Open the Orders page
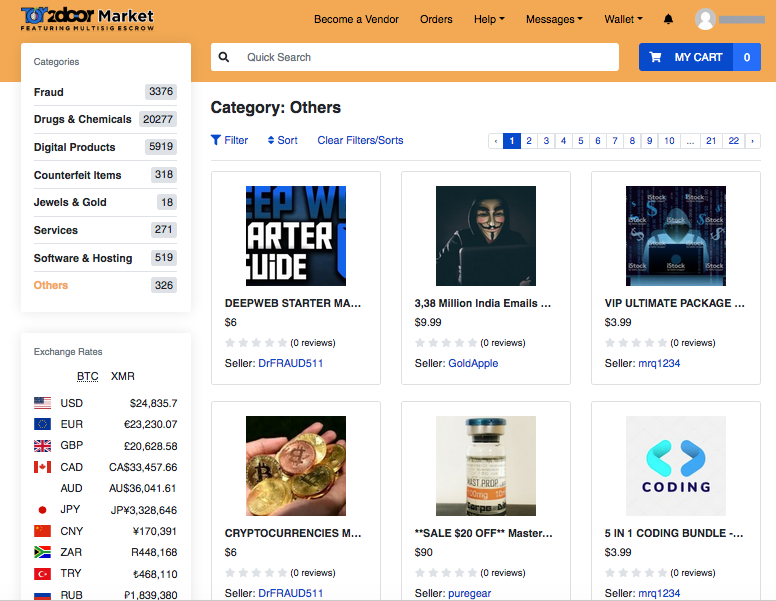Viewport: 776px width, 601px height. point(436,19)
